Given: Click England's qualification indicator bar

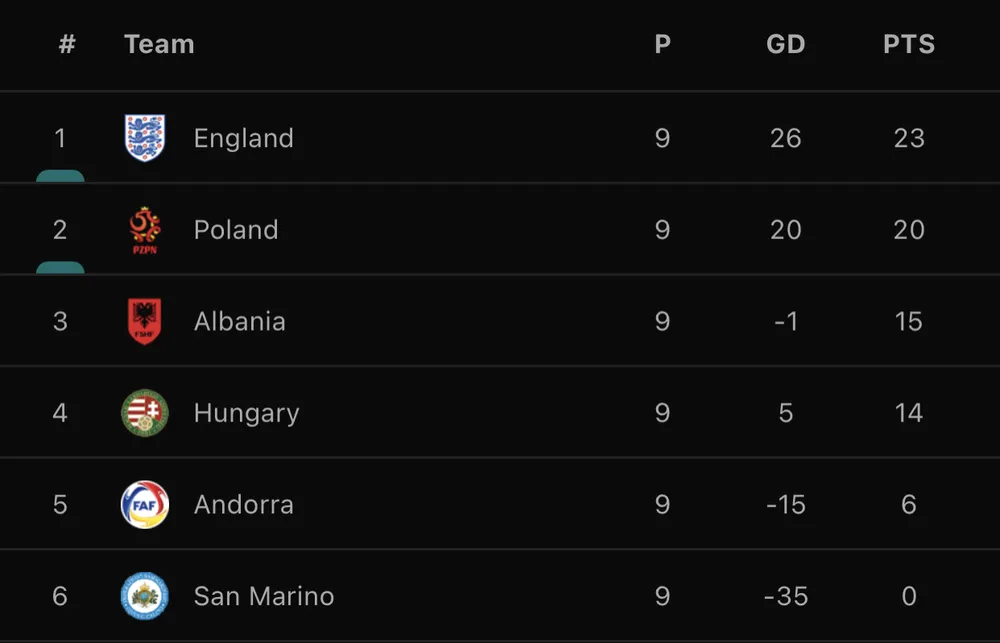Looking at the screenshot, I should tap(60, 177).
